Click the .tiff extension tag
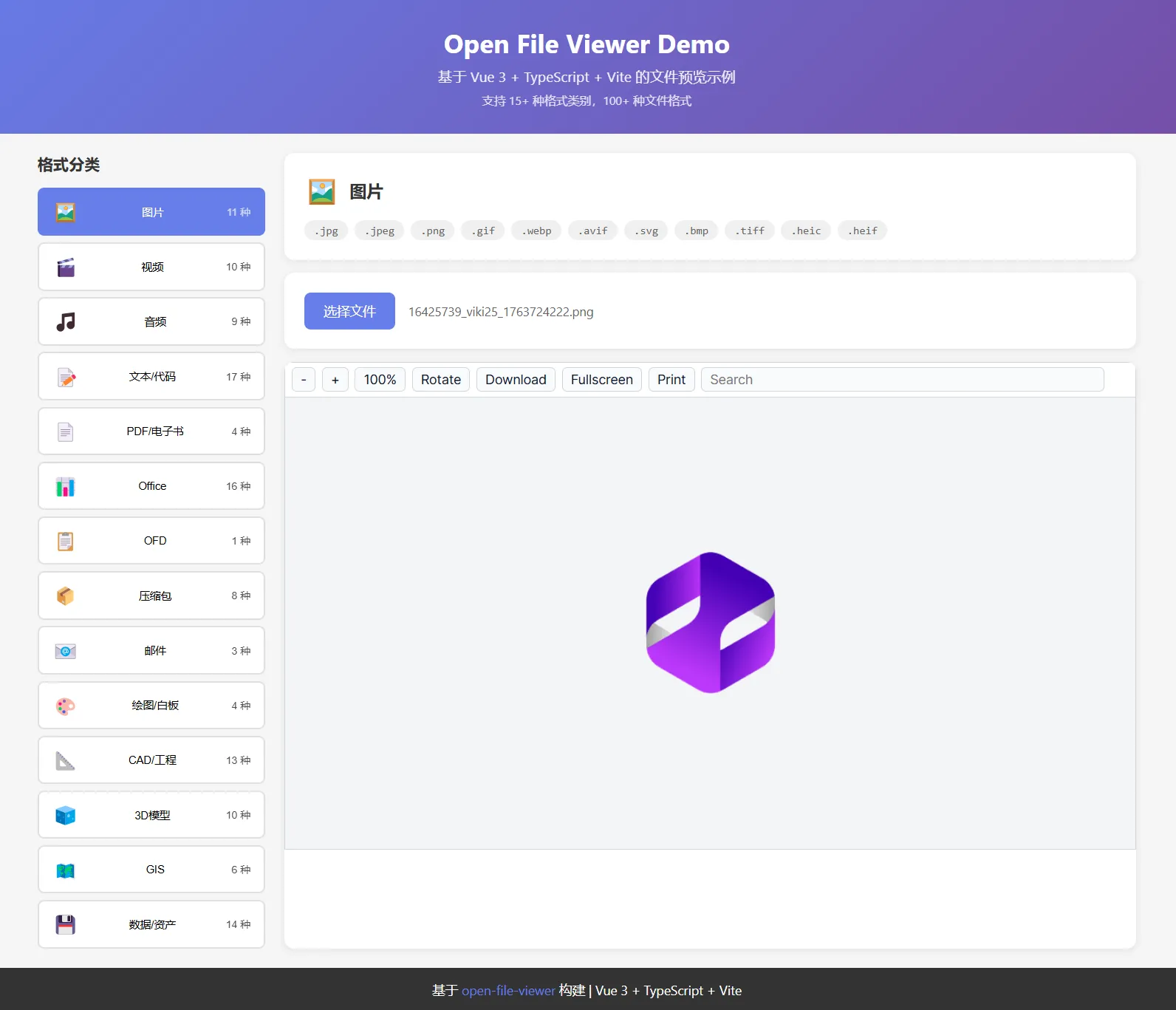Screen dimensions: 1176x1010 point(750,231)
